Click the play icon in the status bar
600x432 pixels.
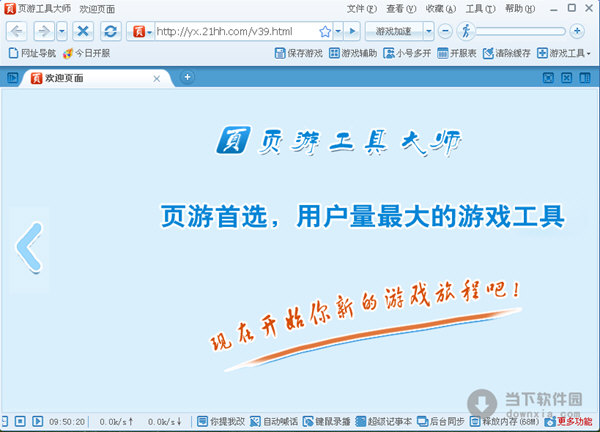pos(38,421)
